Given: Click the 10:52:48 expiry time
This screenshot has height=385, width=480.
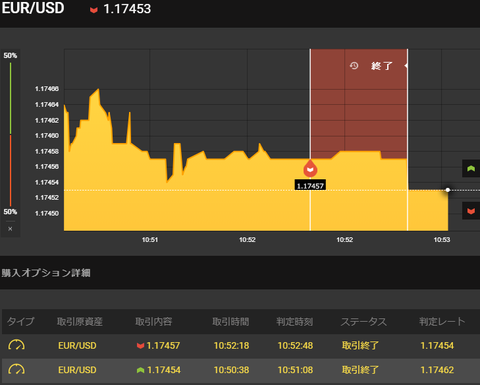Looking at the screenshot, I should tap(295, 346).
